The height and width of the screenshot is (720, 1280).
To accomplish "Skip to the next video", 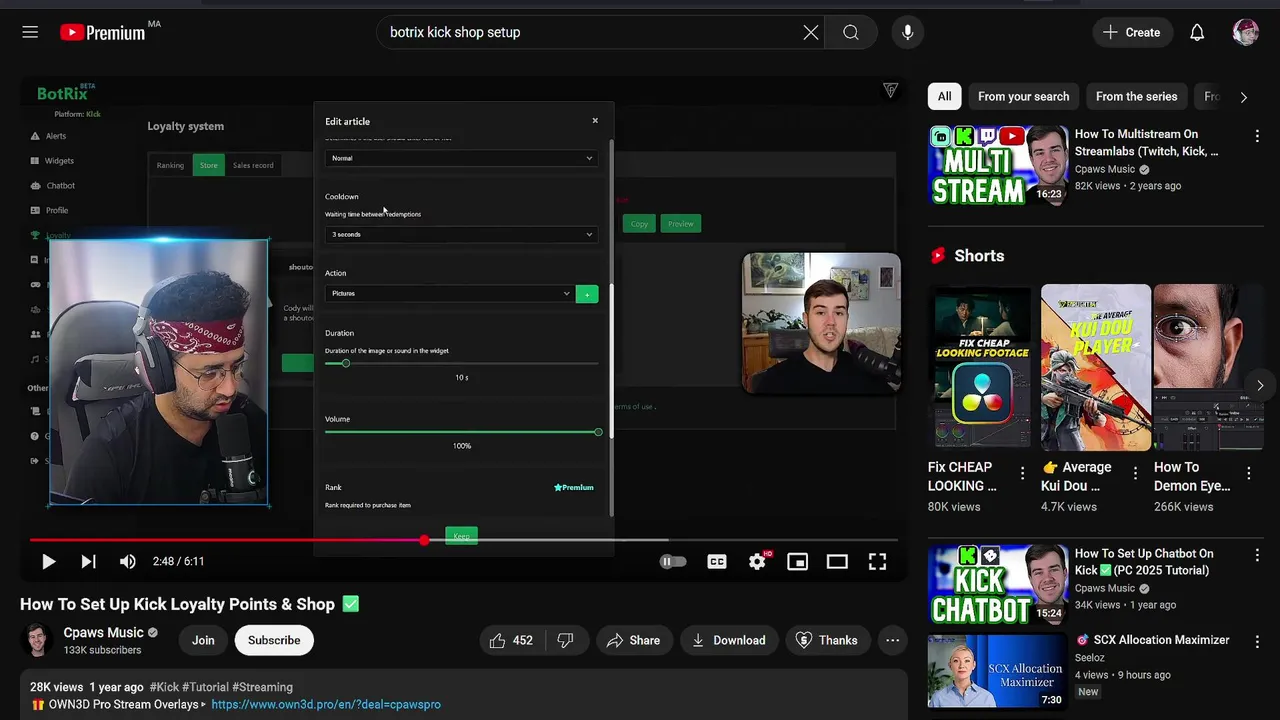I will point(88,562).
